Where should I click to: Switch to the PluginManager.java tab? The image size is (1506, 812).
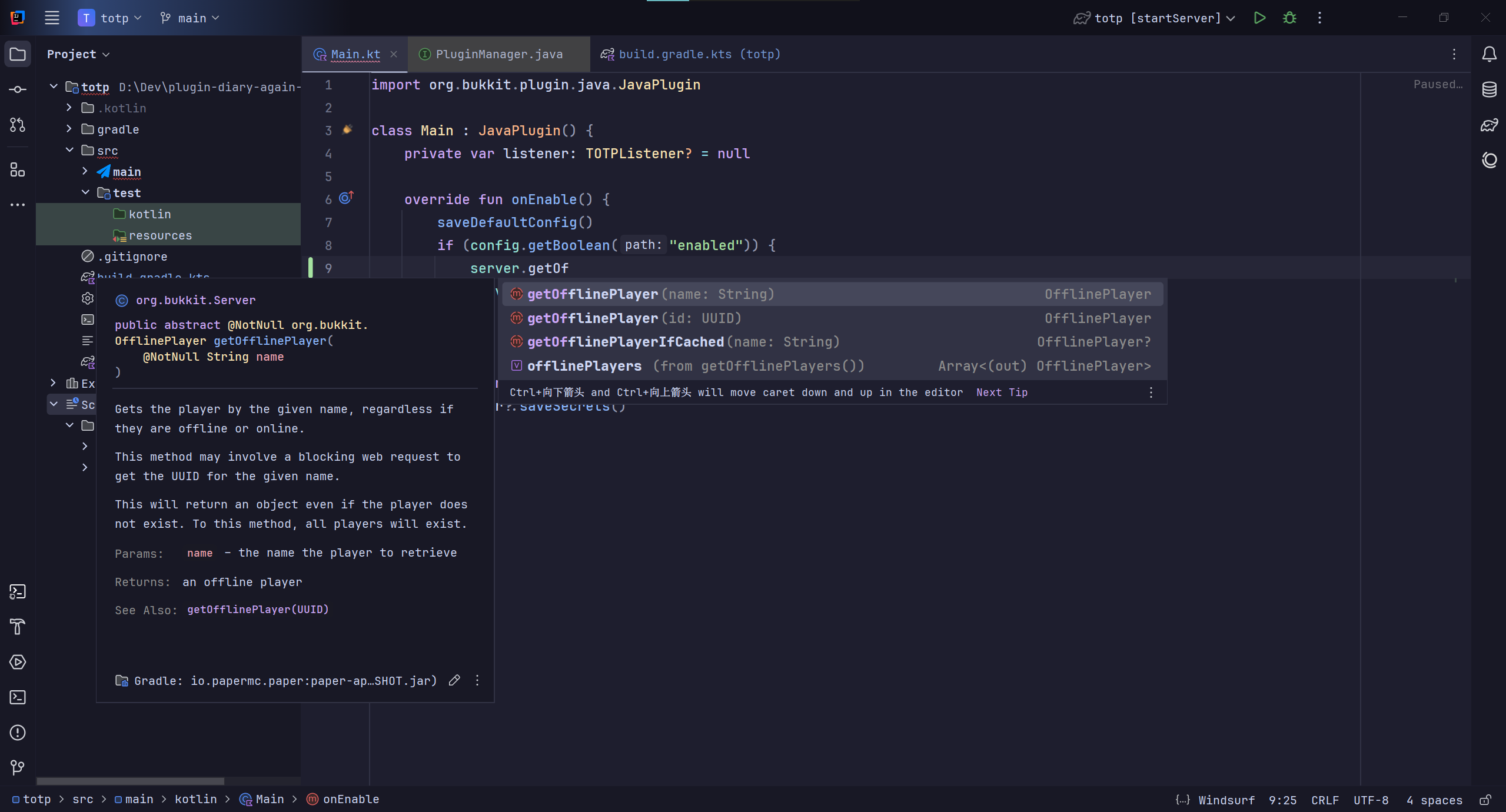coord(498,54)
